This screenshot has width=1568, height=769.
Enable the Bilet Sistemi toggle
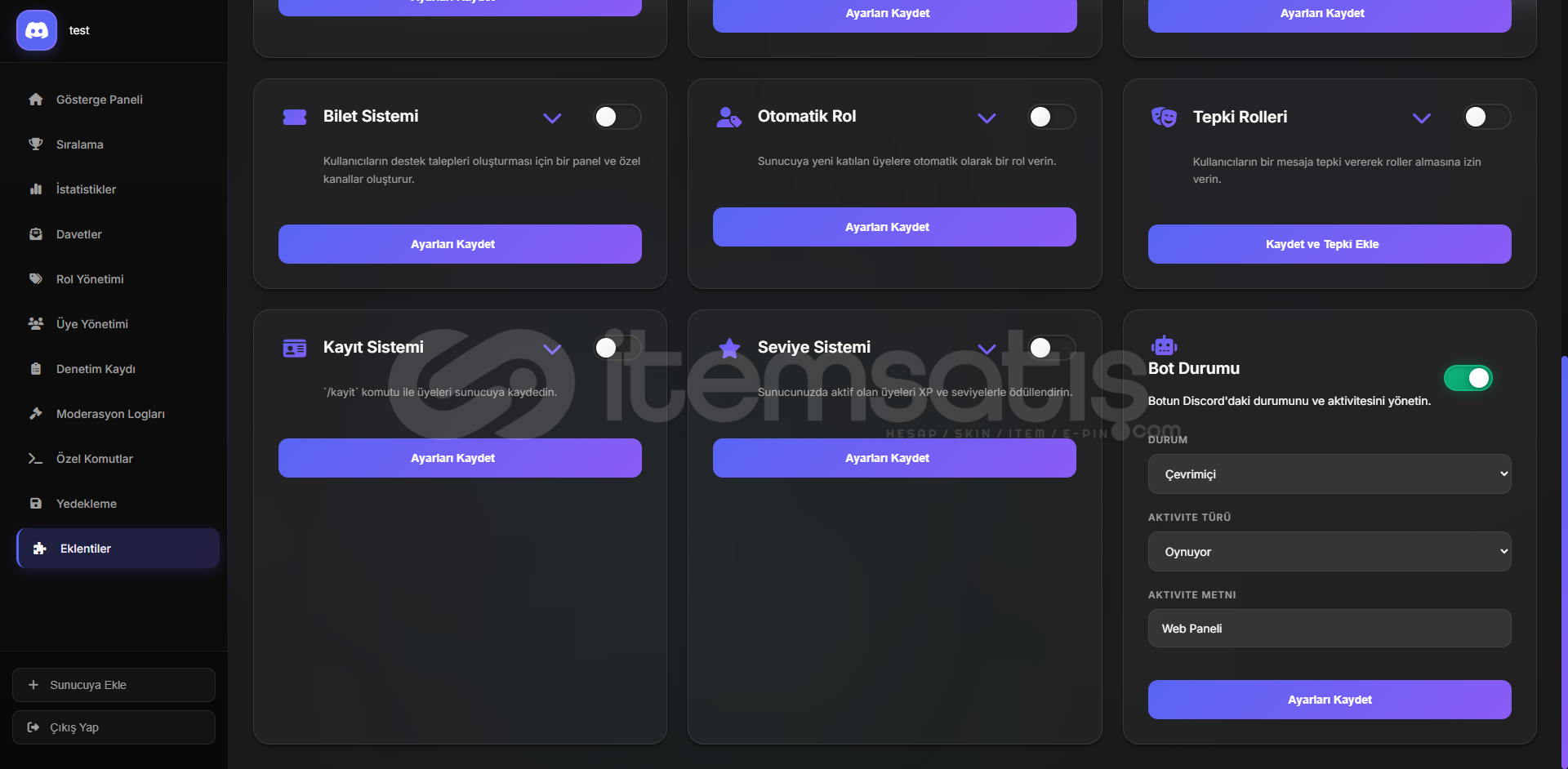(617, 117)
